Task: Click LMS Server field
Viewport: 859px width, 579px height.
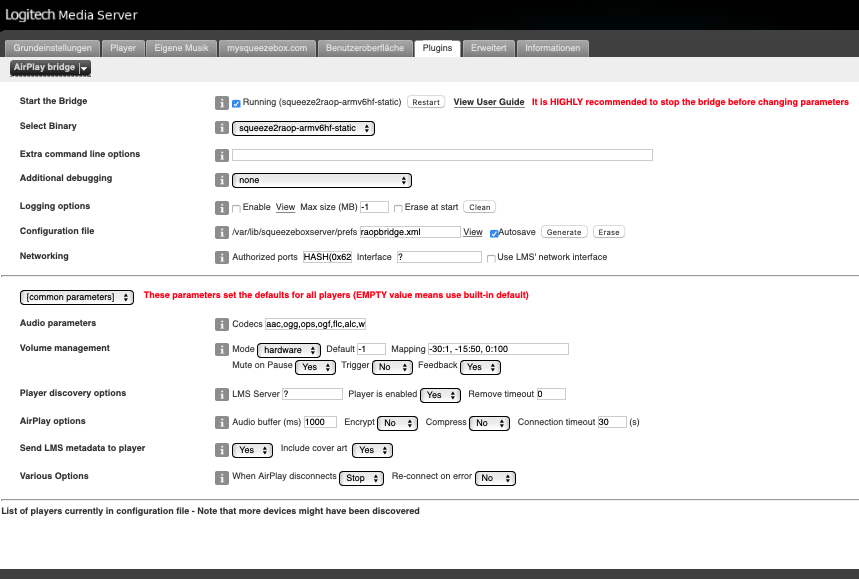Action: click(x=312, y=394)
